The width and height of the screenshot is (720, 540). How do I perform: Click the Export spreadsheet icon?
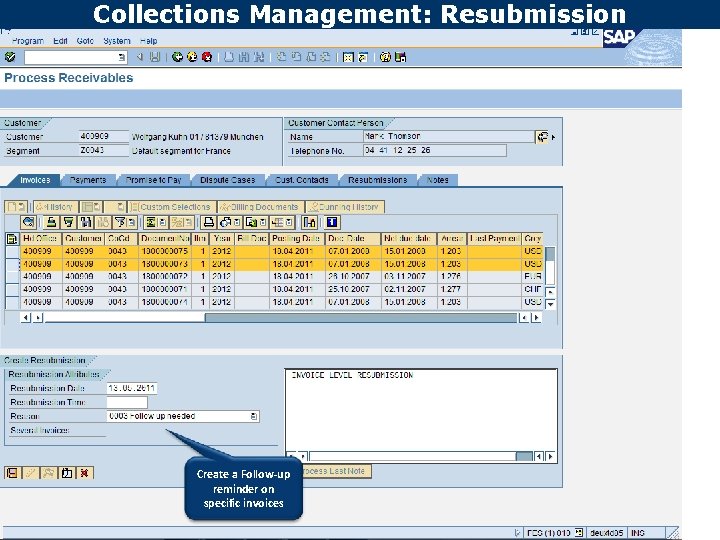251,222
